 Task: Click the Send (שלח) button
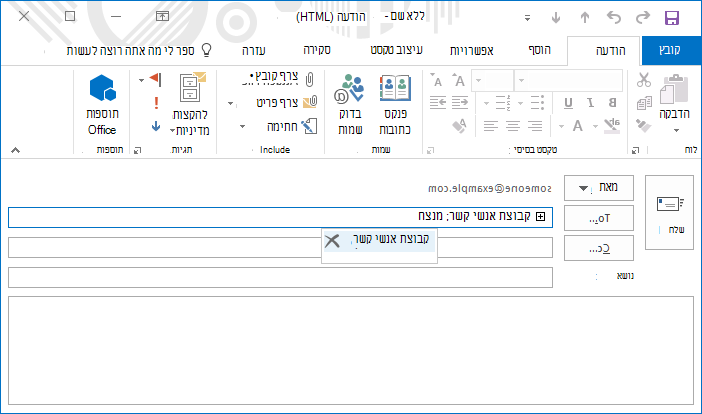(669, 213)
